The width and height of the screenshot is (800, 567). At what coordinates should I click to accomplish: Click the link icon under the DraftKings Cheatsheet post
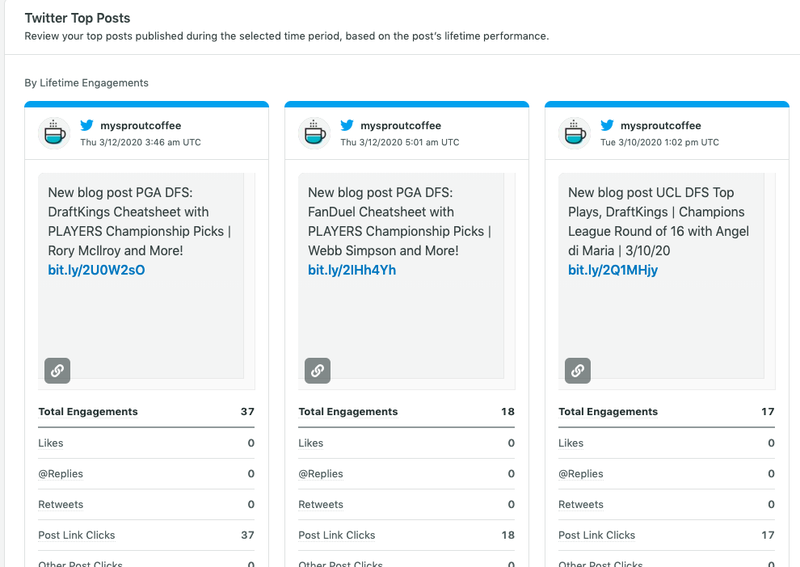pos(57,371)
